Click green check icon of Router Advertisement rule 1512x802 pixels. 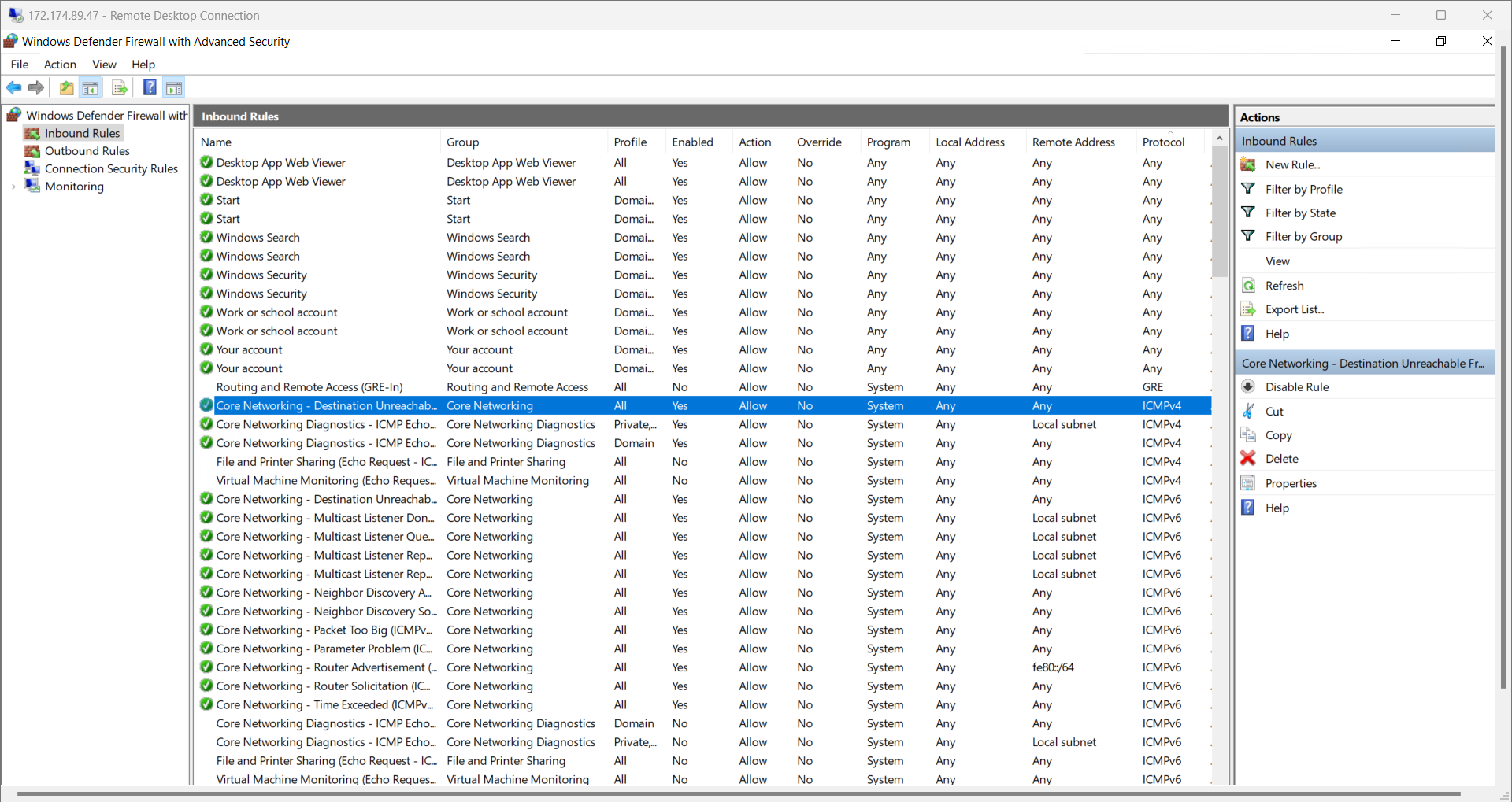coord(206,667)
